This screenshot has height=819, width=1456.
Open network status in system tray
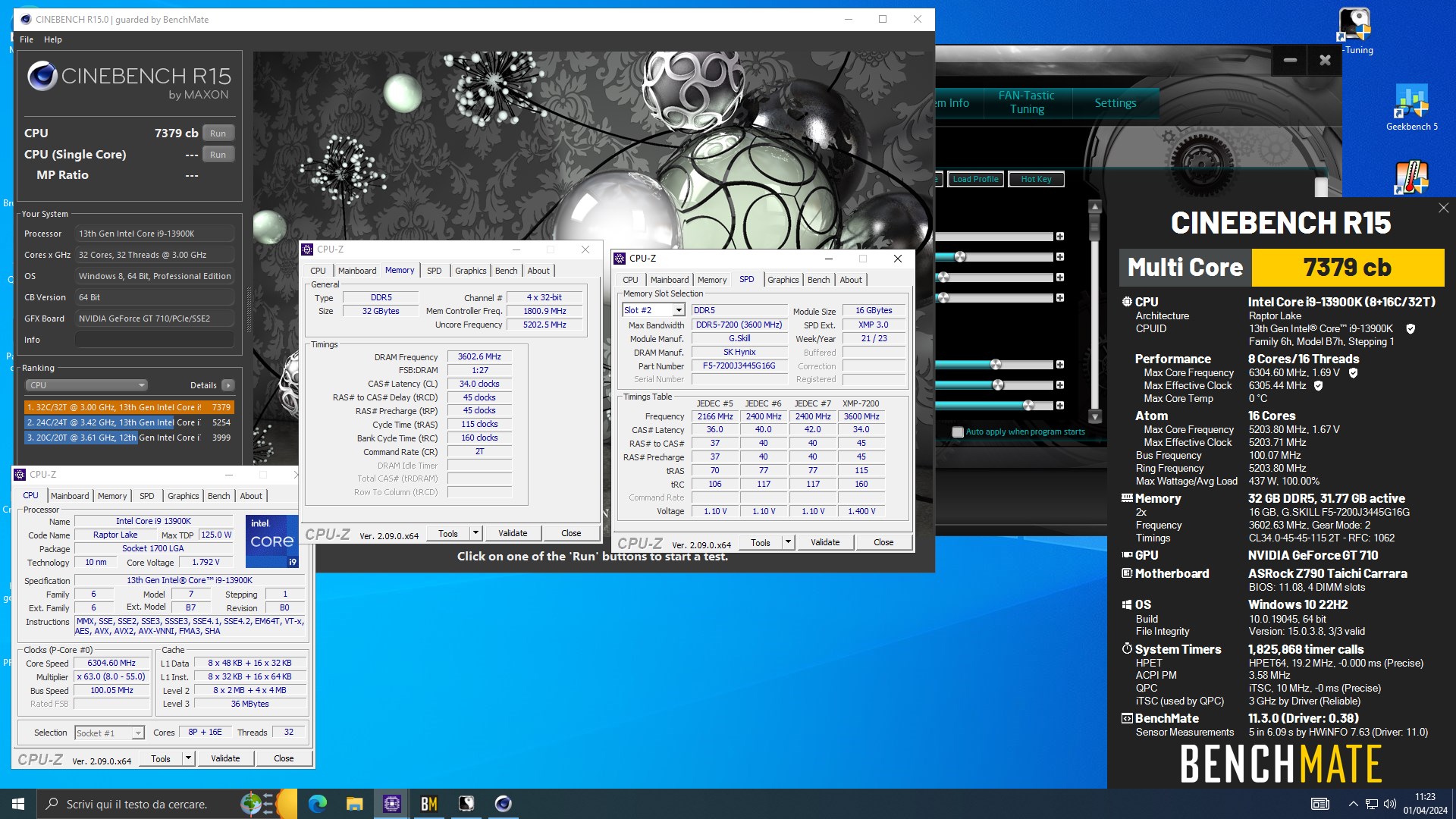click(1371, 804)
